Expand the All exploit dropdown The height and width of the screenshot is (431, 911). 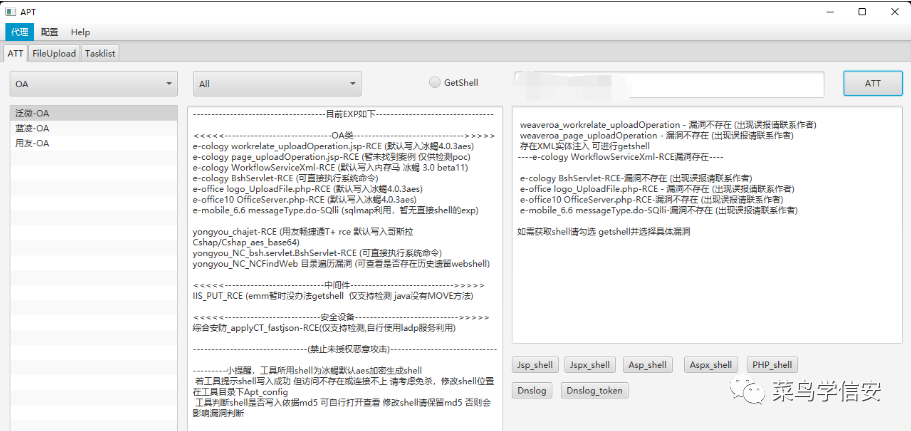pyautogui.click(x=275, y=84)
